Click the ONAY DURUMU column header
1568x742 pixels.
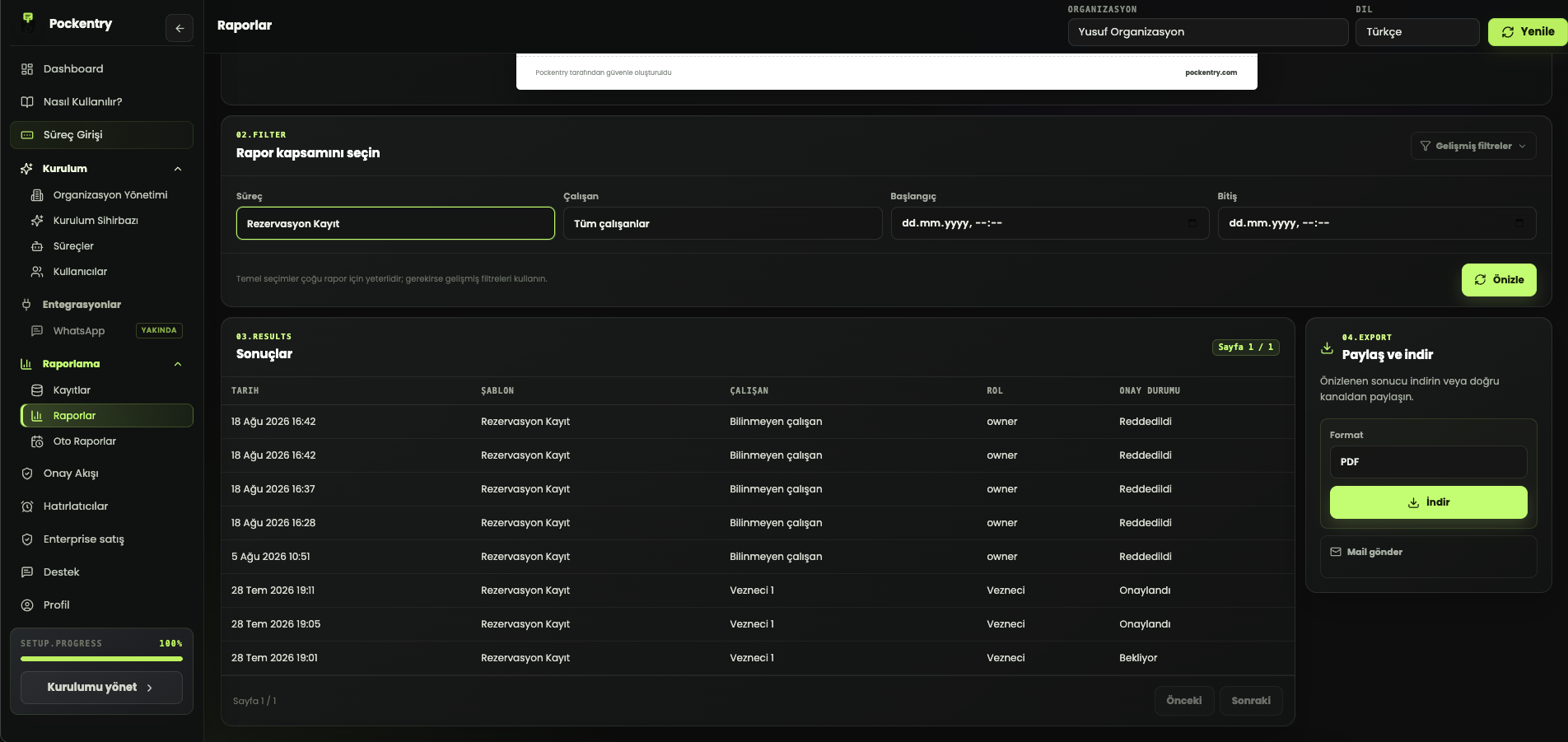(1150, 391)
